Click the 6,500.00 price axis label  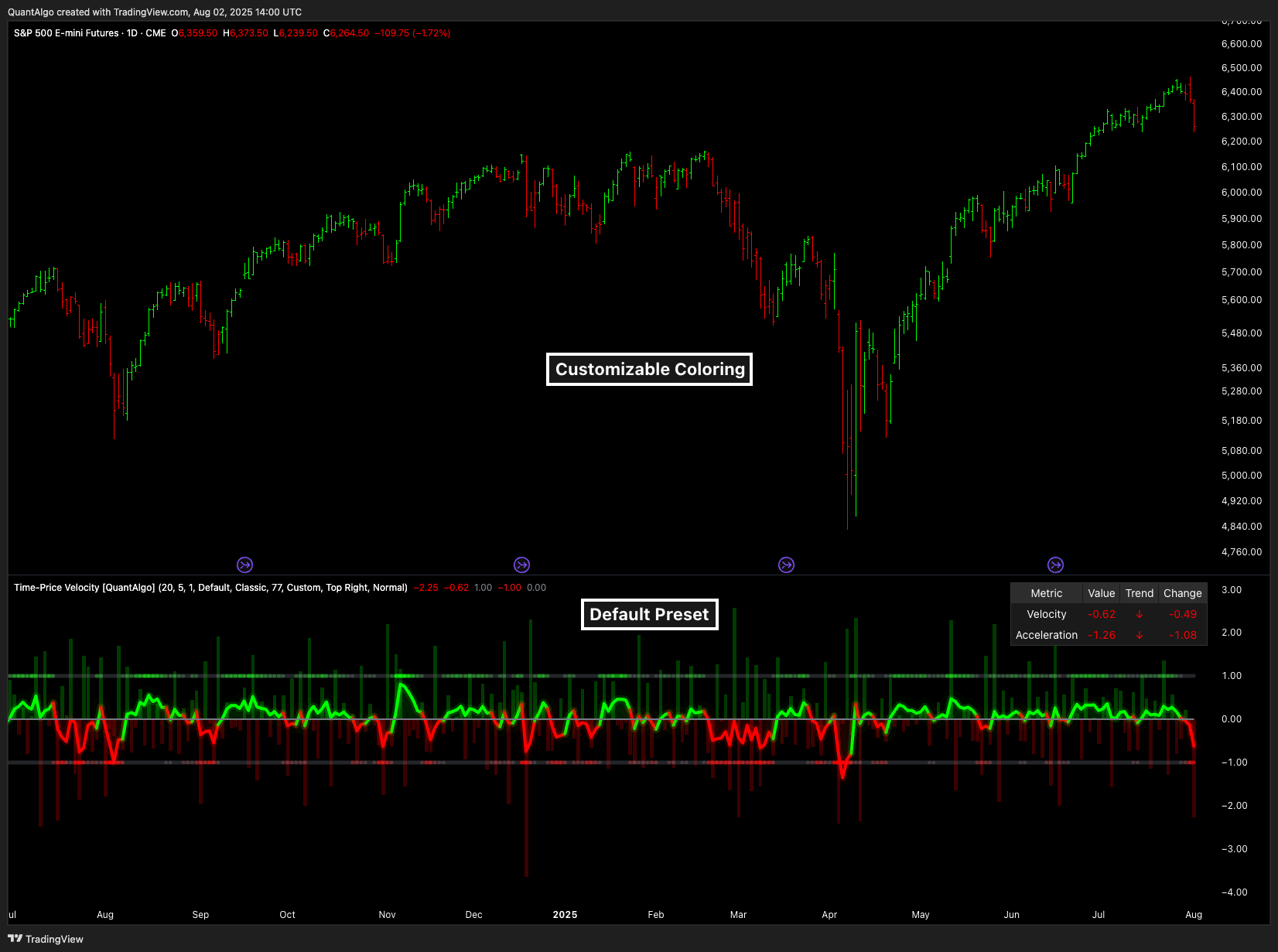point(1242,68)
